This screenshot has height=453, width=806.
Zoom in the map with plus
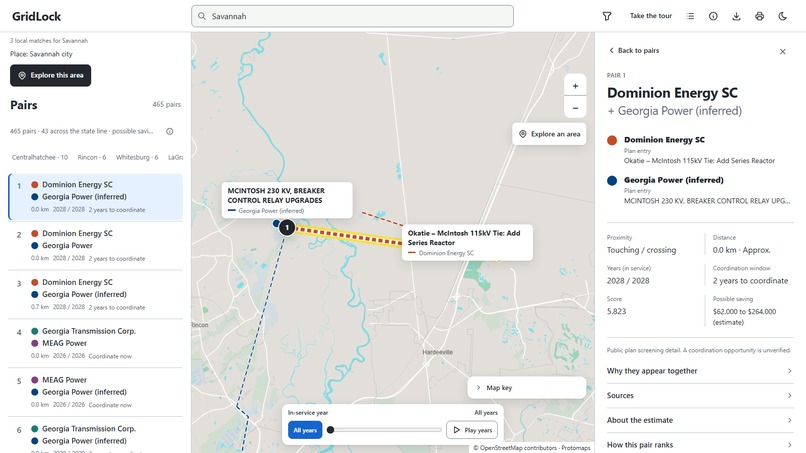pos(575,86)
